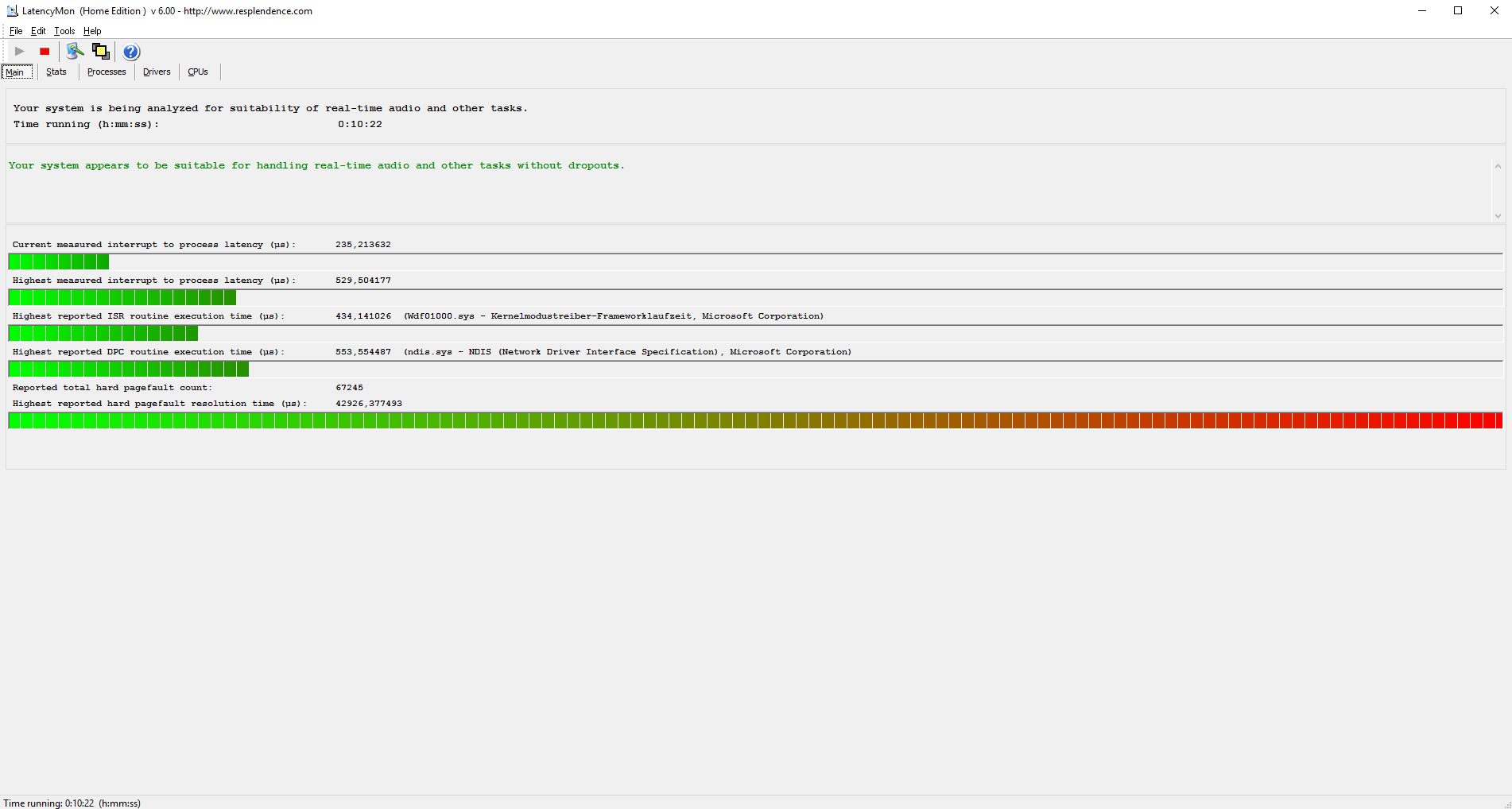Viewport: 1512px width, 809px height.
Task: Click the Wdf01000.sys driver description text
Action: point(614,316)
